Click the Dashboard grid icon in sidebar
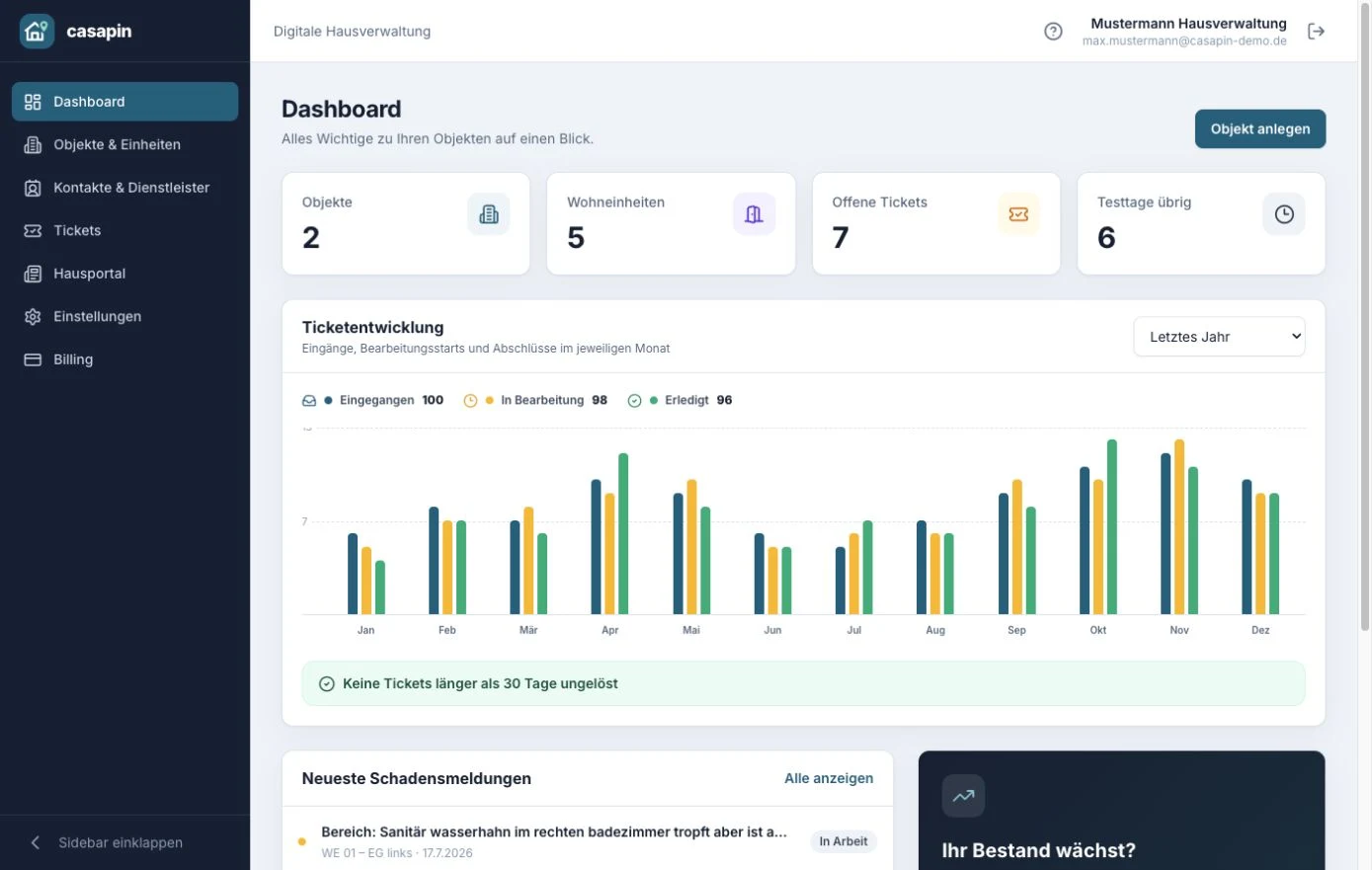The width and height of the screenshot is (1372, 870). (33, 102)
